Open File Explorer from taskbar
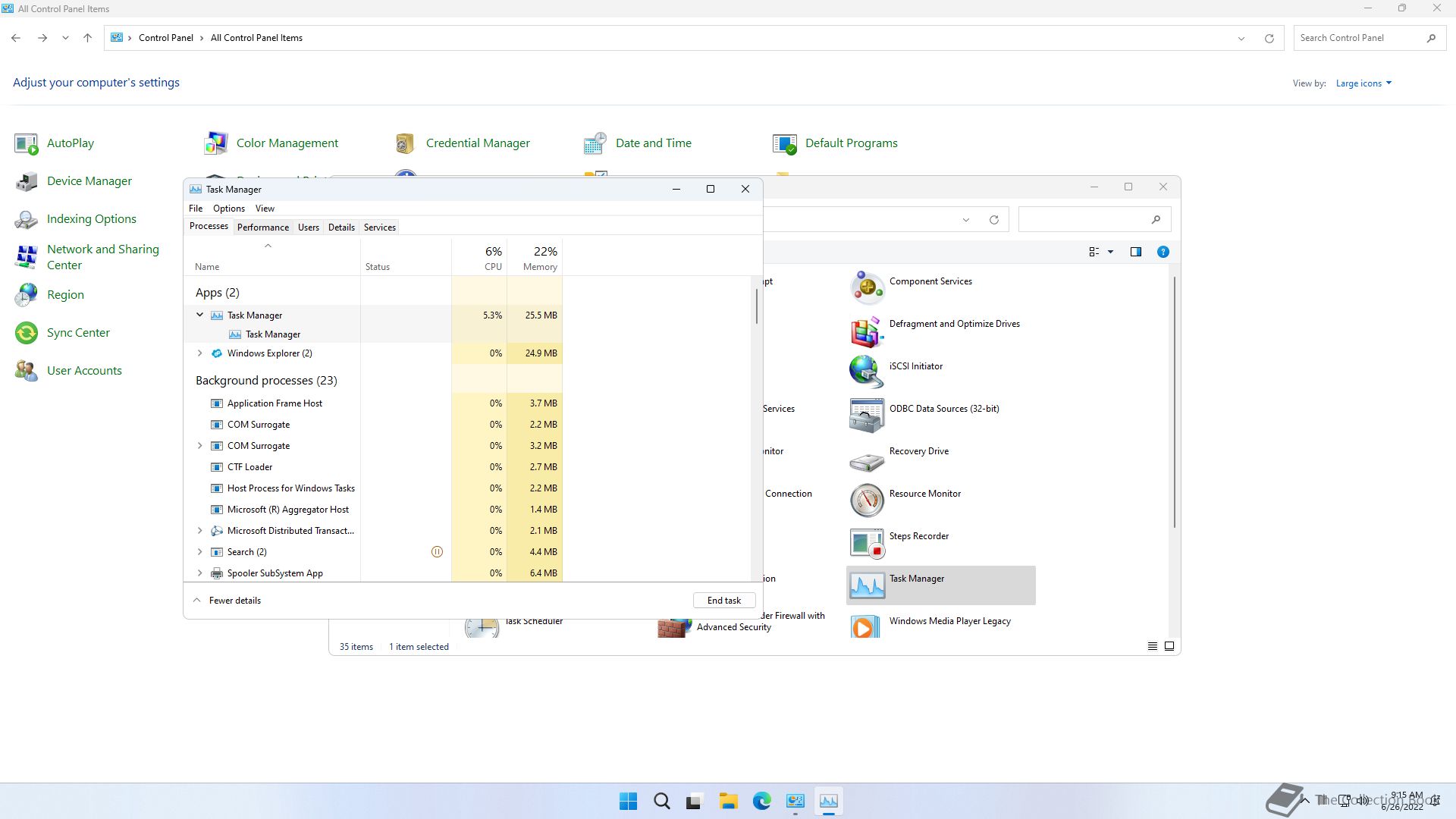1456x819 pixels. click(728, 802)
